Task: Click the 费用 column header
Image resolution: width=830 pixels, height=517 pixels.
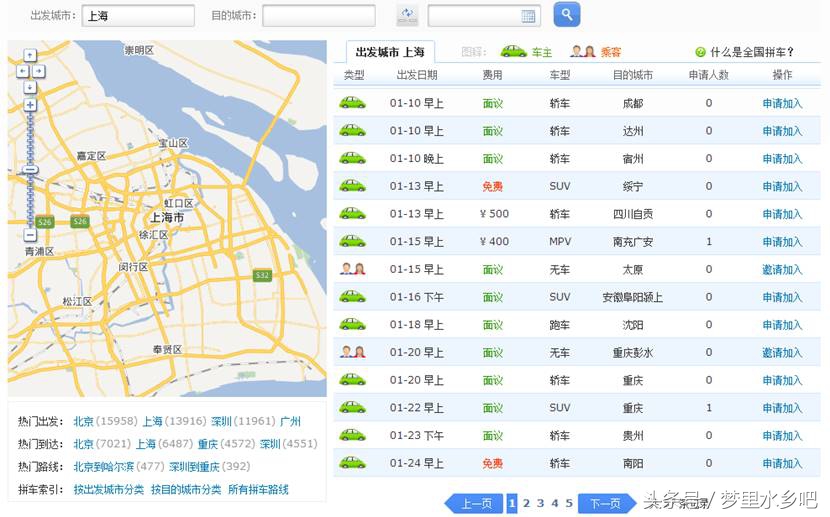Action: 492,75
